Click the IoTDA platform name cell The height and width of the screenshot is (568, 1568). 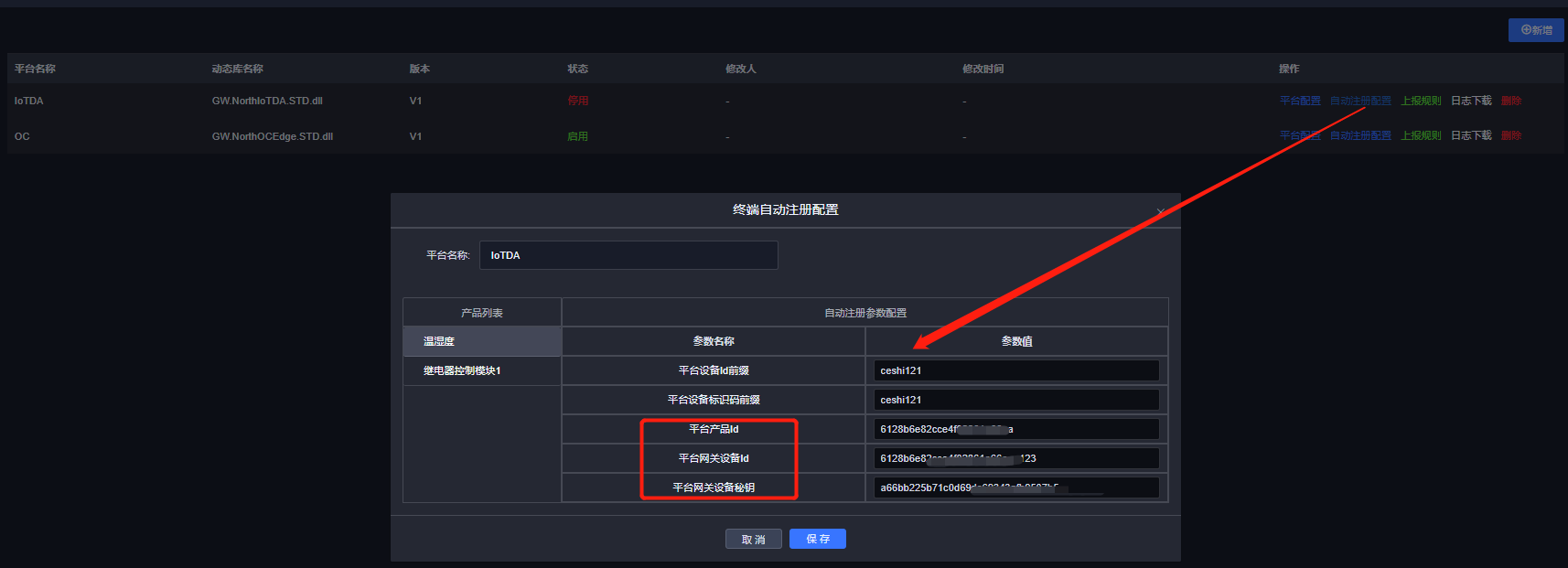point(29,101)
